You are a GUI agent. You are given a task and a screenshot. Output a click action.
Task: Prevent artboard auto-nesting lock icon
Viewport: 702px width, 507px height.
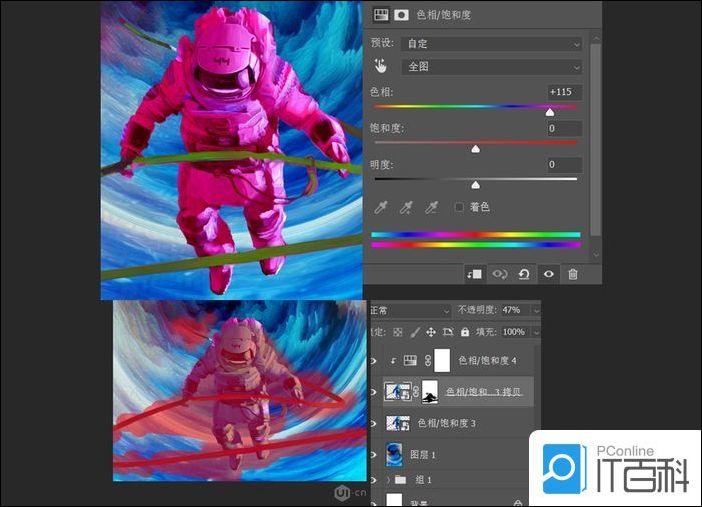[x=448, y=332]
